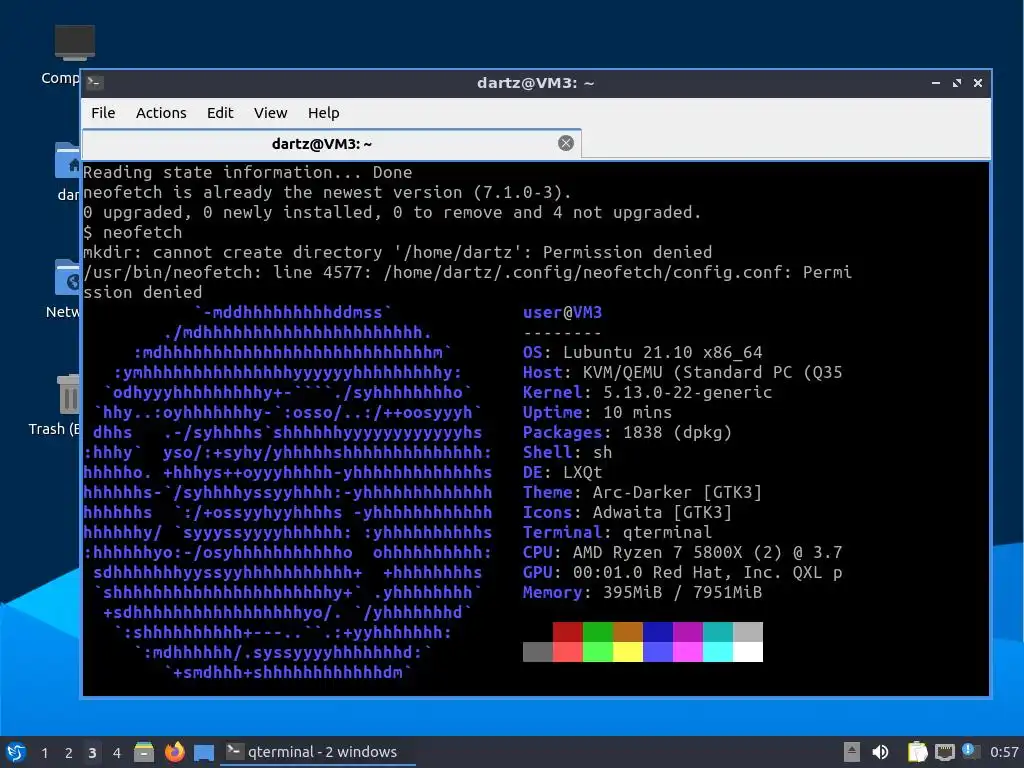
Task: Select the dartz home folder desktop icon
Action: (x=69, y=171)
